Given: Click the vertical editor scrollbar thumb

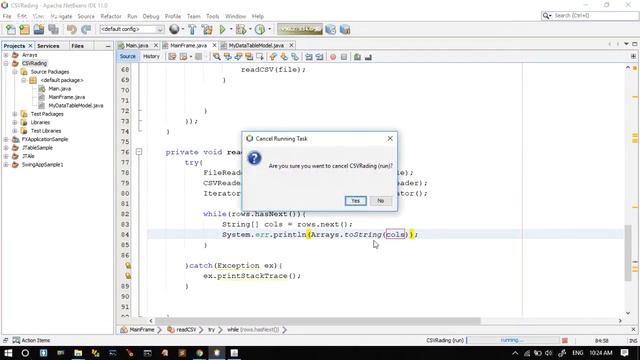Looking at the screenshot, I should click(x=628, y=253).
